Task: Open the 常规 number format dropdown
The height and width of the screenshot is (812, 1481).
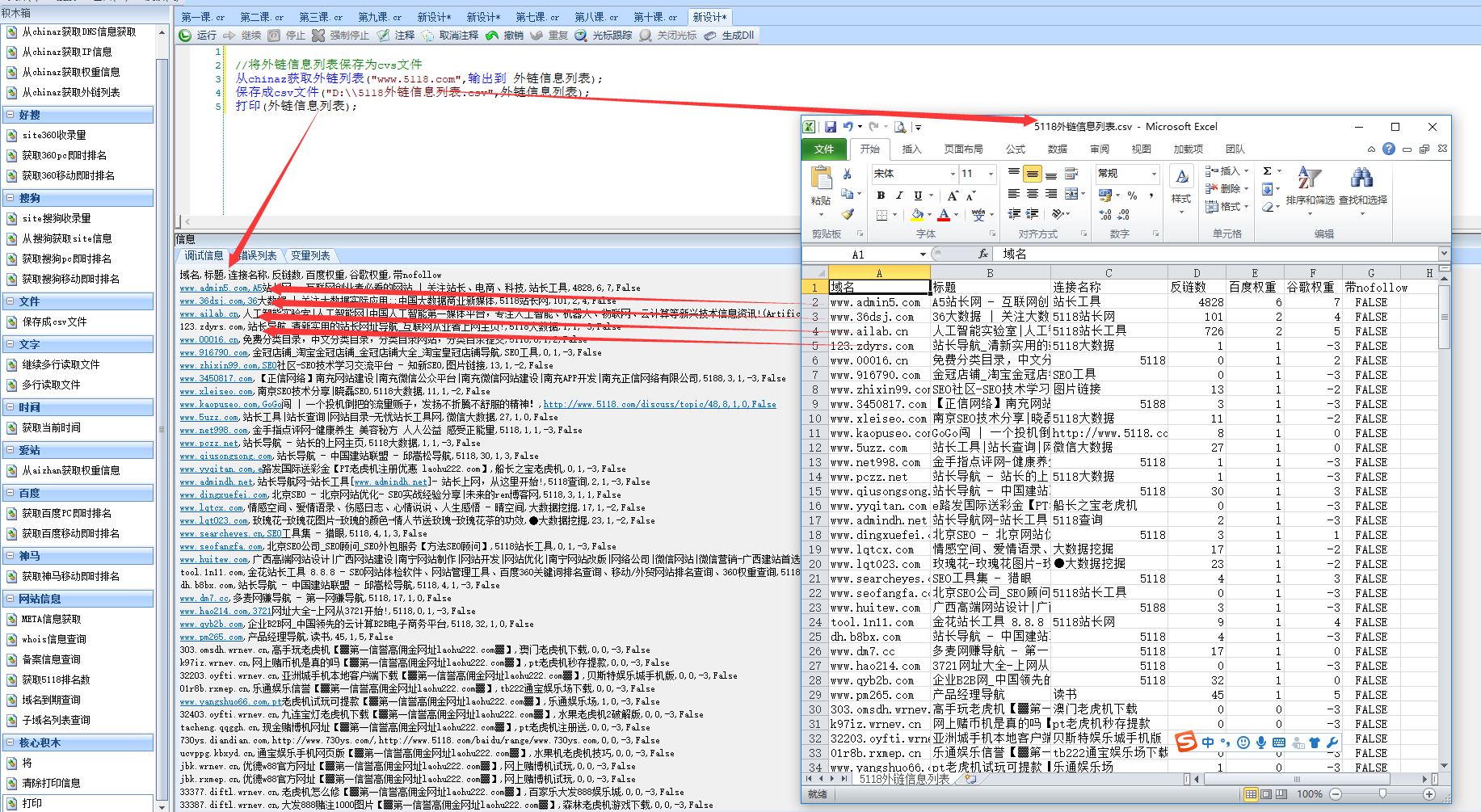Action: [1153, 174]
